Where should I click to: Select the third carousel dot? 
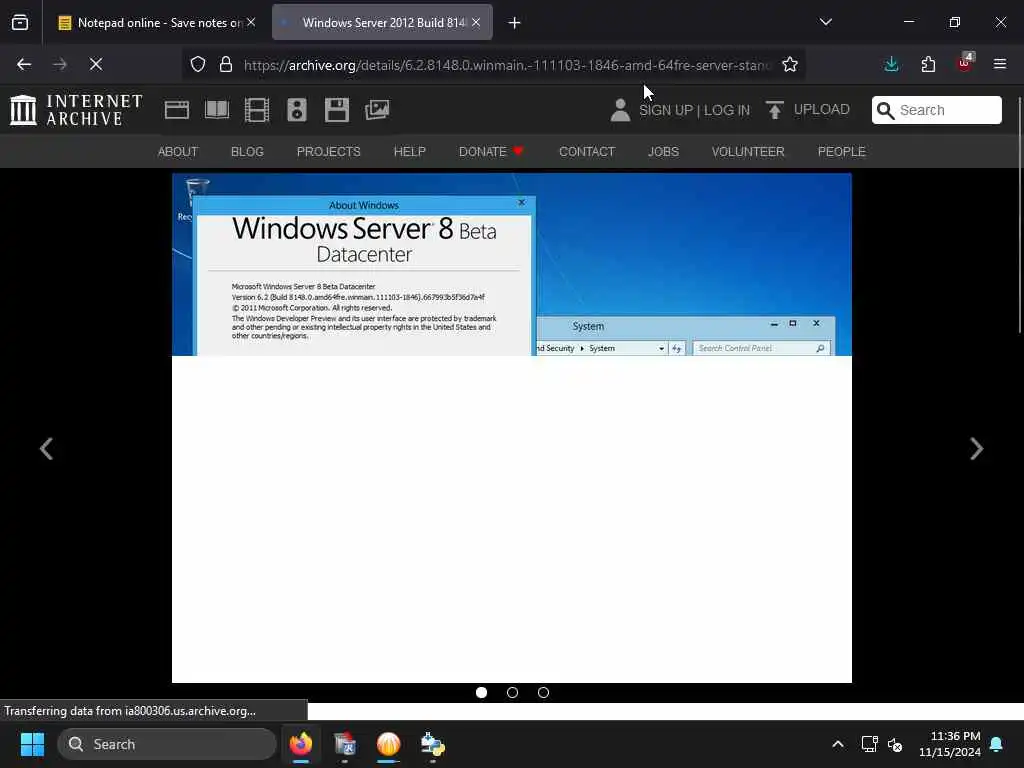543,692
